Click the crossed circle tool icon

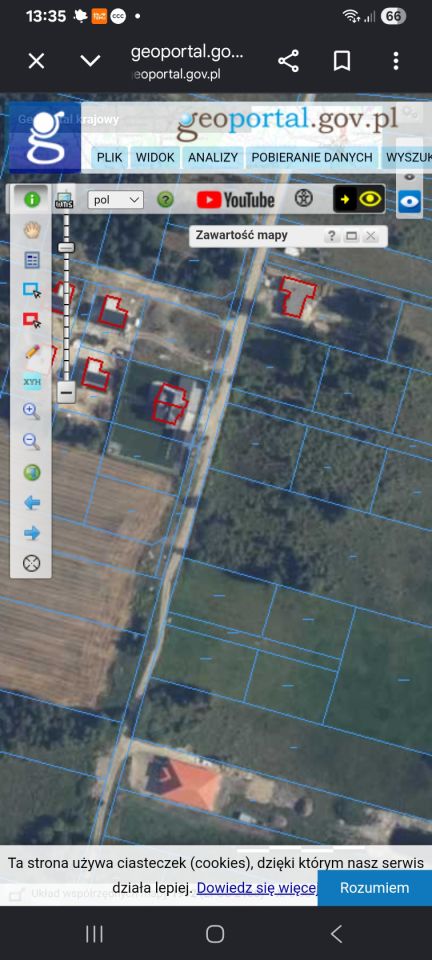(31, 563)
